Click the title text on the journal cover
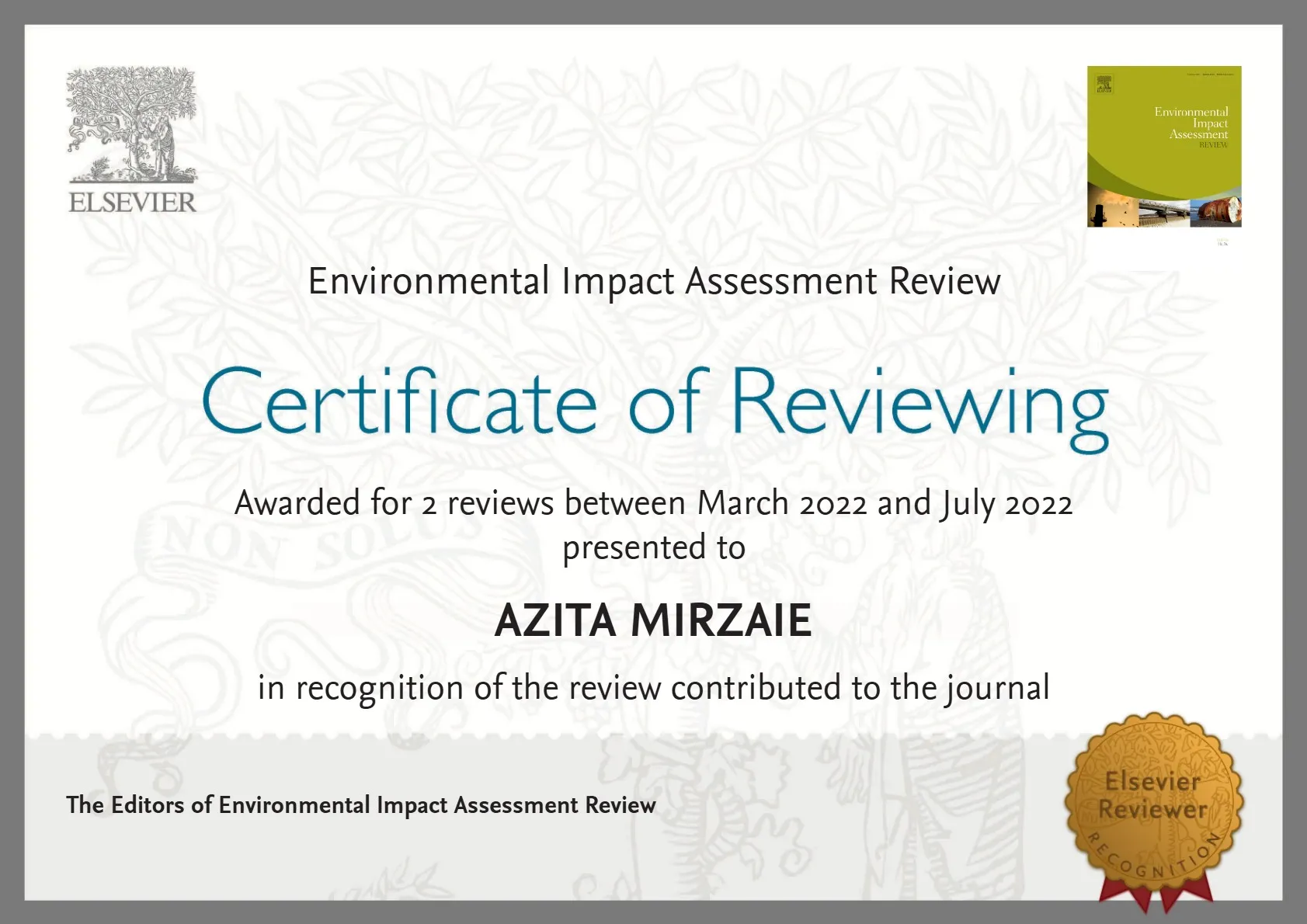The image size is (1307, 924). [1191, 124]
